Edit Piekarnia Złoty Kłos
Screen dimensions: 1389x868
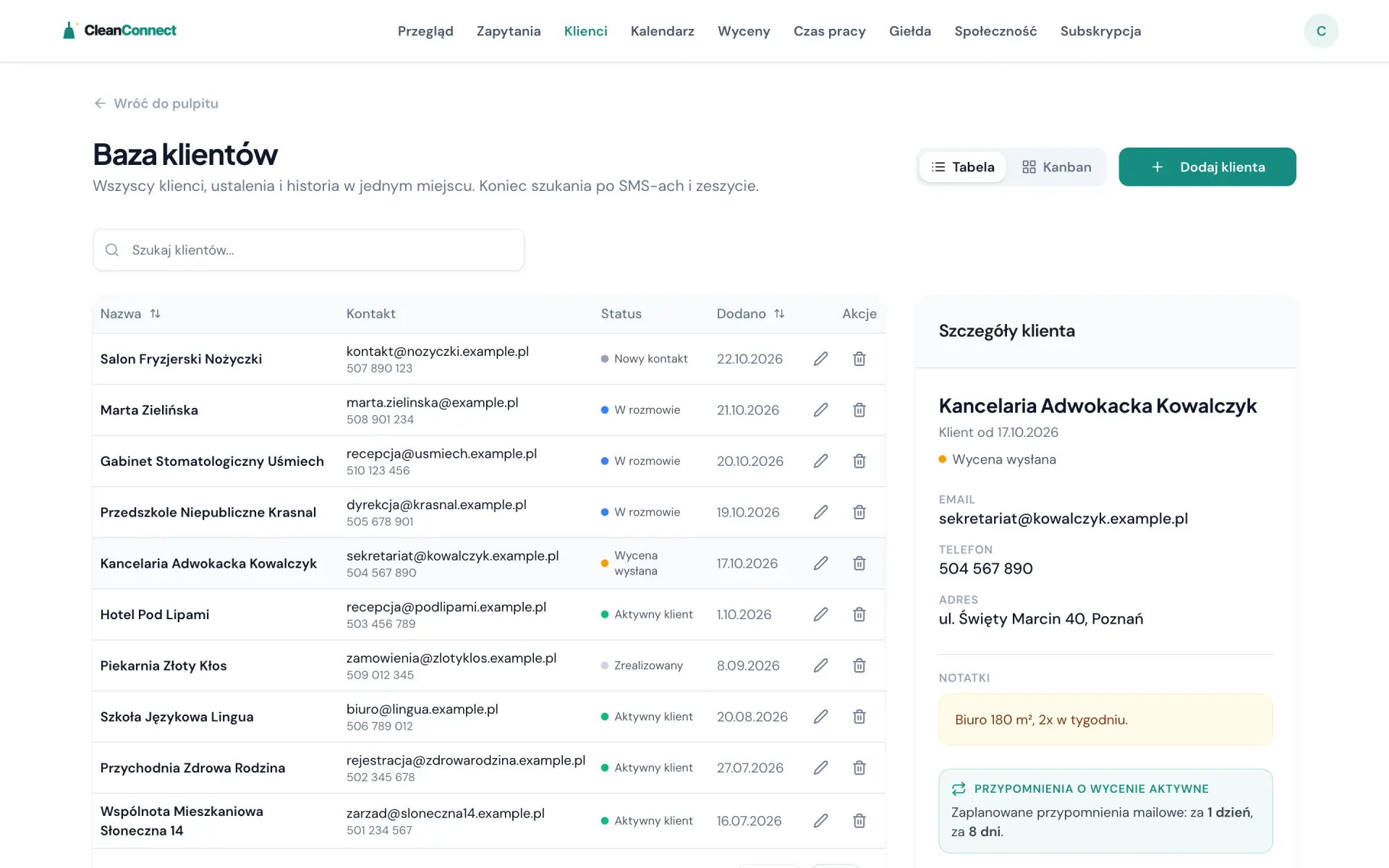click(820, 665)
